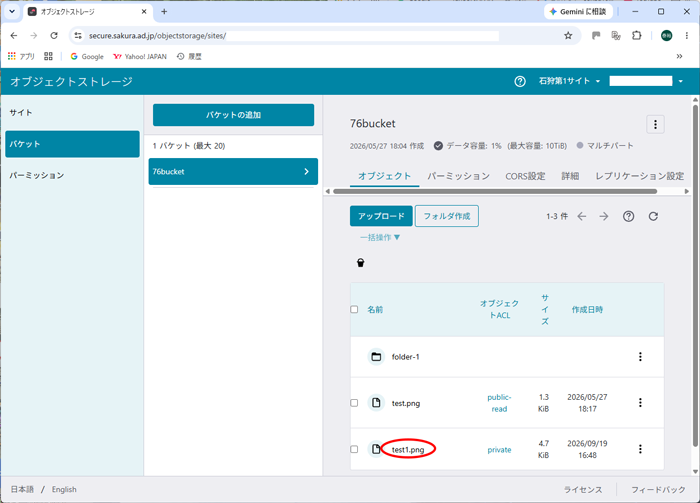Switch to the bucket パーミッション tab
Viewport: 700px width, 503px height.
[x=458, y=176]
